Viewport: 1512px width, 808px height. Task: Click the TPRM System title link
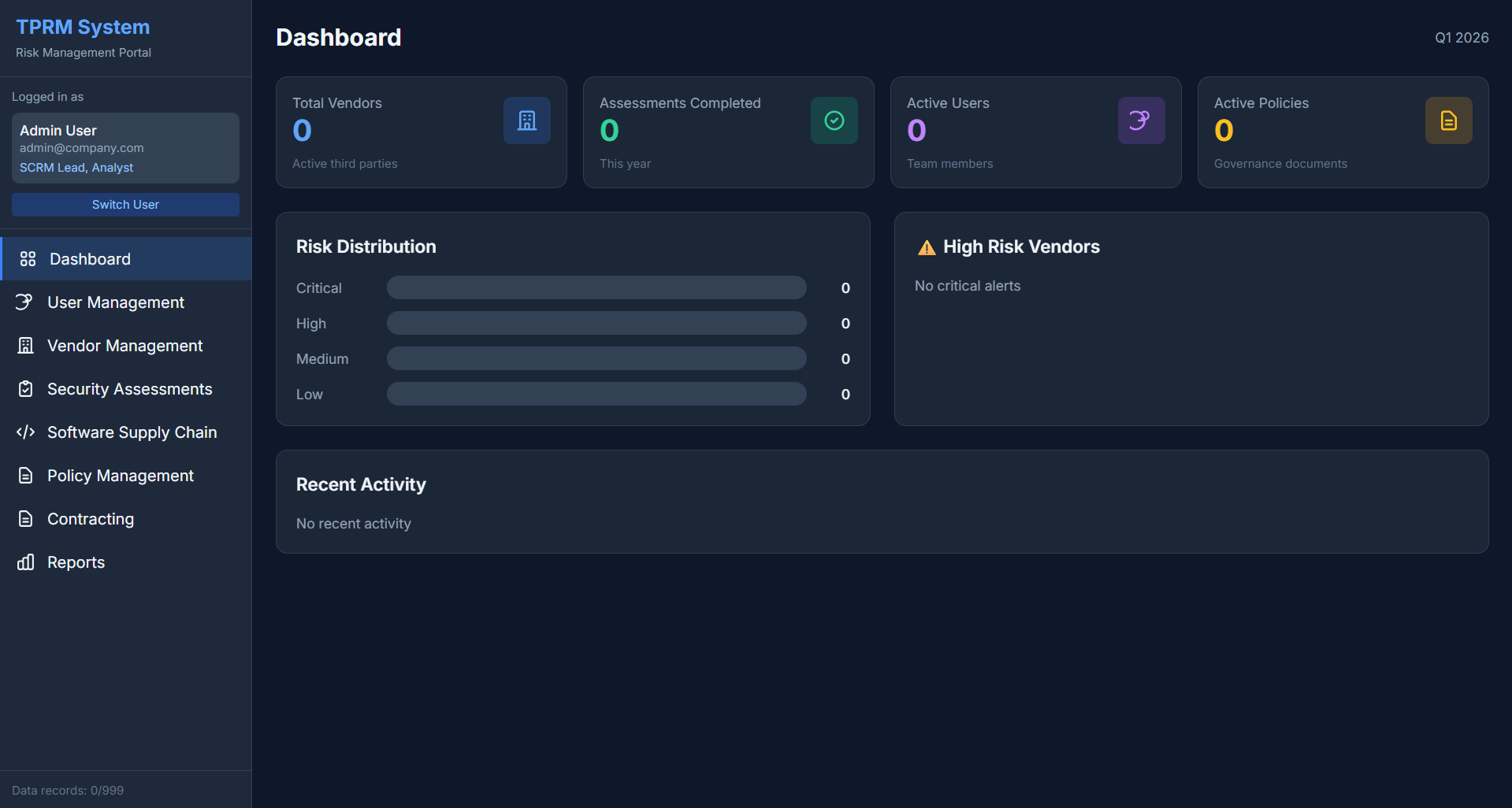(x=83, y=28)
